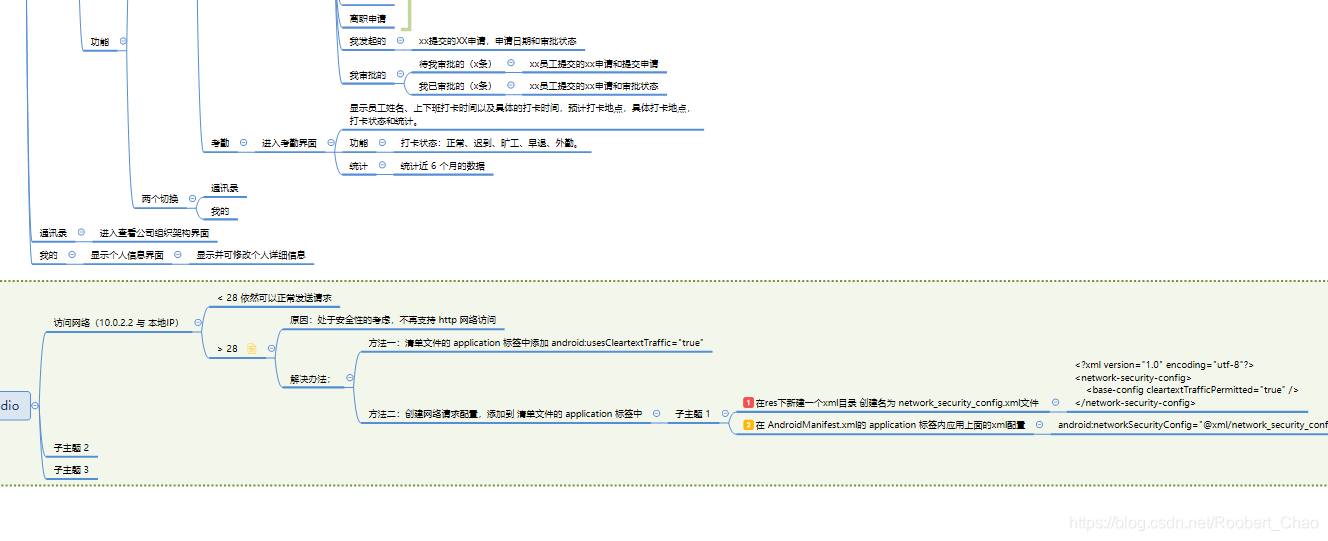This screenshot has height=541, width=1328.
Task: Select the > 28 topic text
Action: (227, 349)
